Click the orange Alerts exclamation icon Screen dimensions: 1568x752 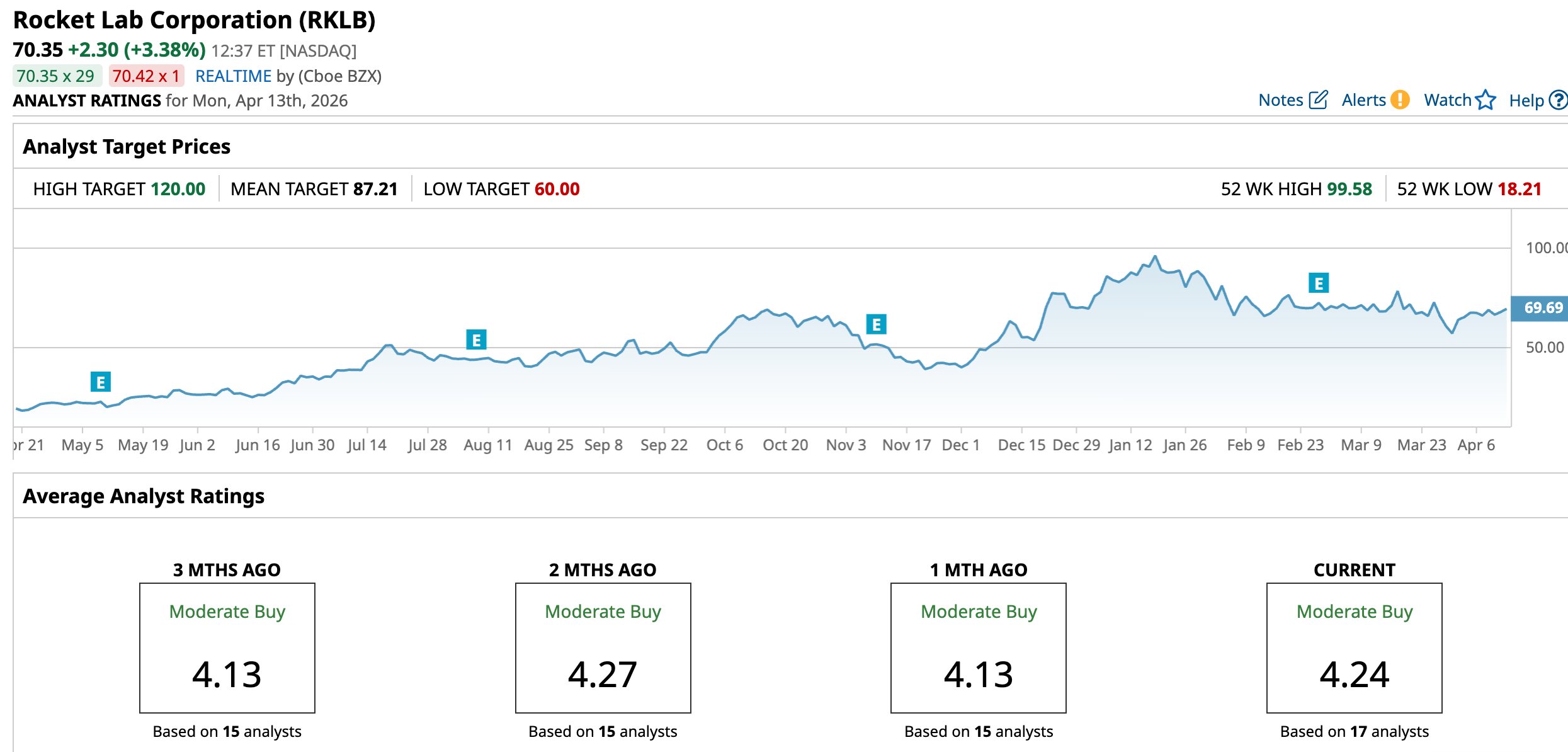point(1400,100)
